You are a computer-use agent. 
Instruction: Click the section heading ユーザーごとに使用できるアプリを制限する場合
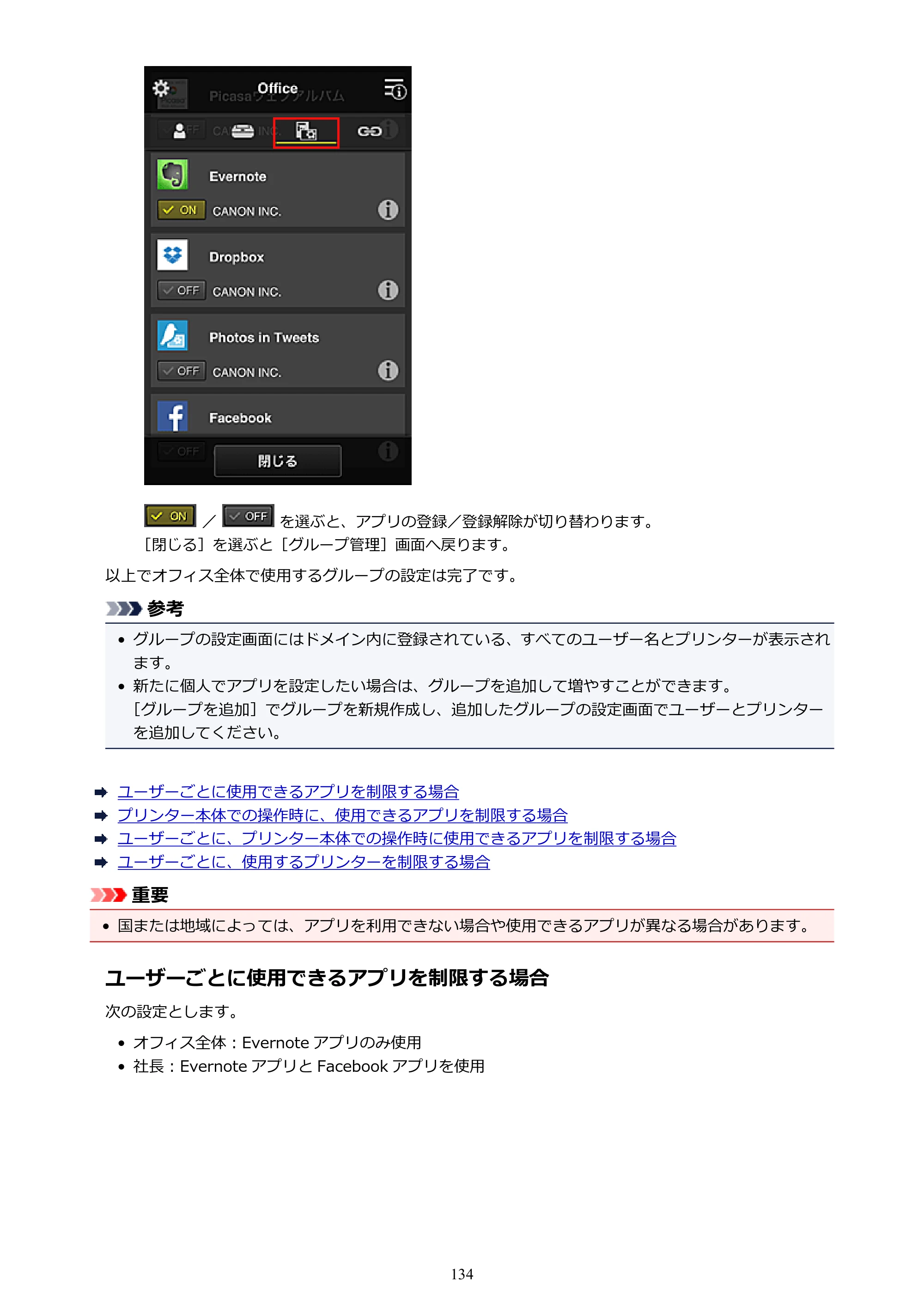[328, 978]
